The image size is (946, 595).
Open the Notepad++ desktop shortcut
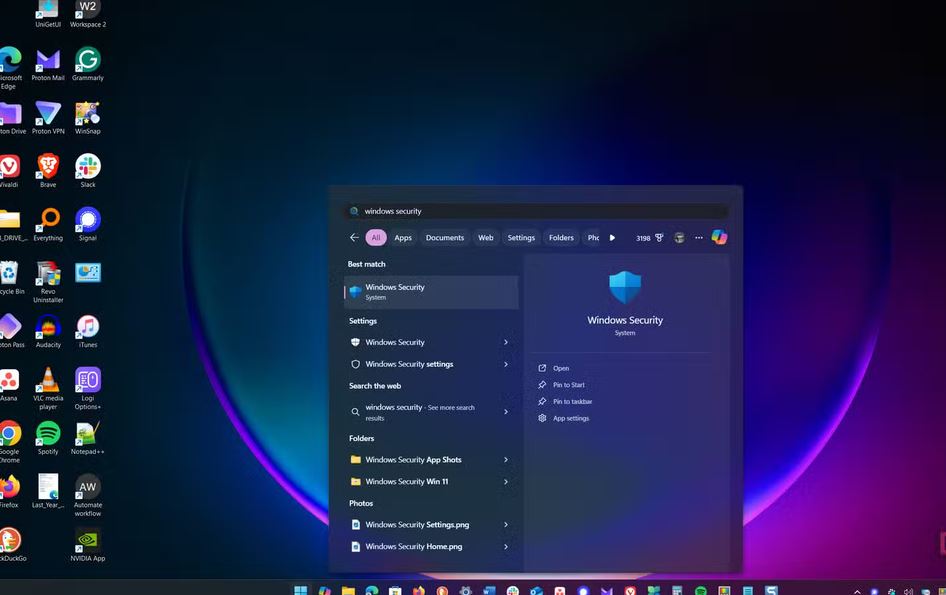pyautogui.click(x=87, y=438)
